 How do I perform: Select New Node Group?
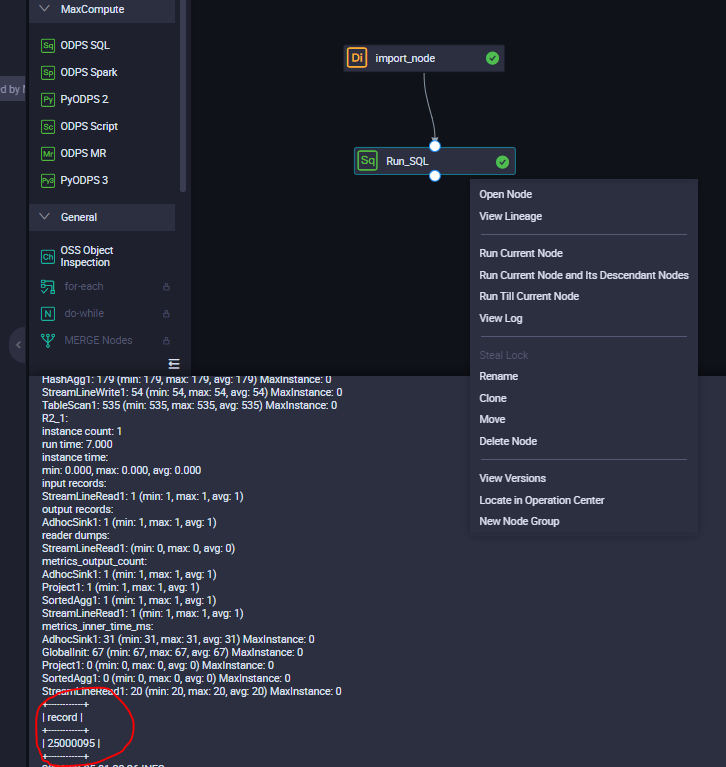(519, 521)
